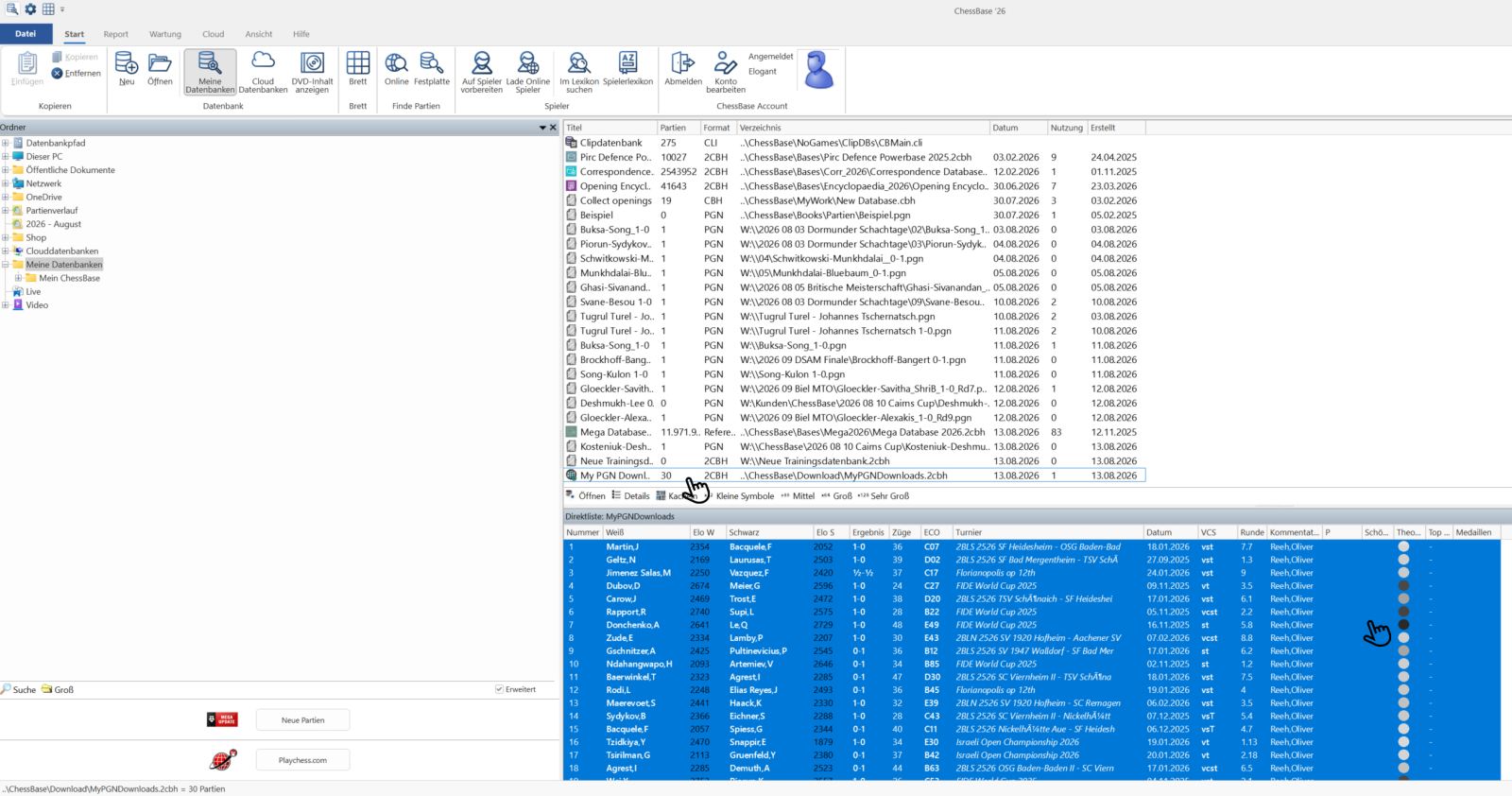This screenshot has height=796, width=1512.
Task: Click the Einfügen clipboard icon
Action: [27, 68]
